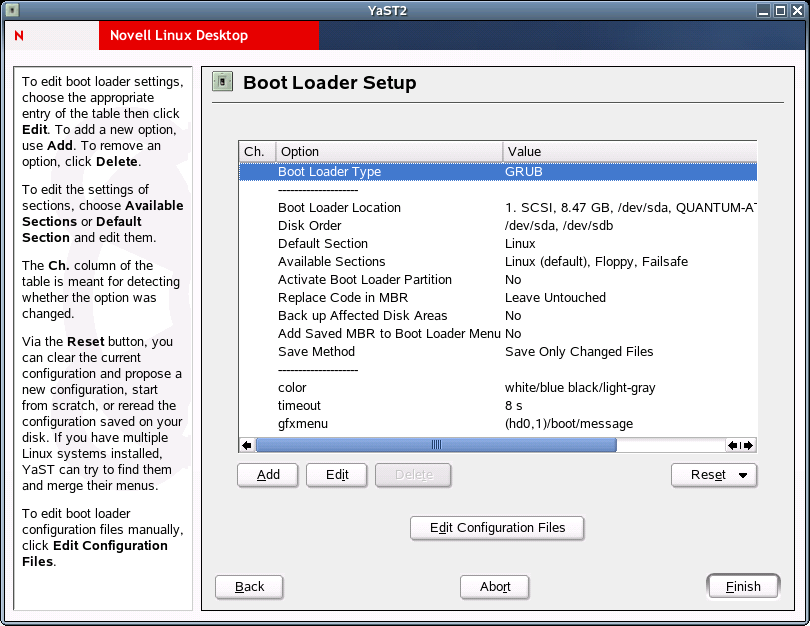Click the Save Only Changed Files value
810x626 pixels.
tap(579, 352)
